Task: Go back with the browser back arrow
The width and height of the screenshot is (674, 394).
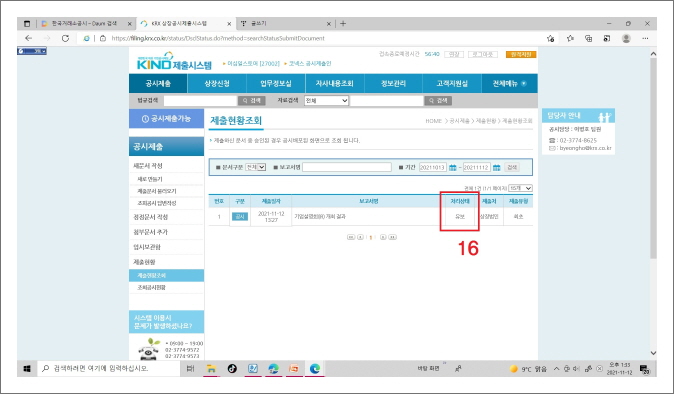Action: [28, 38]
